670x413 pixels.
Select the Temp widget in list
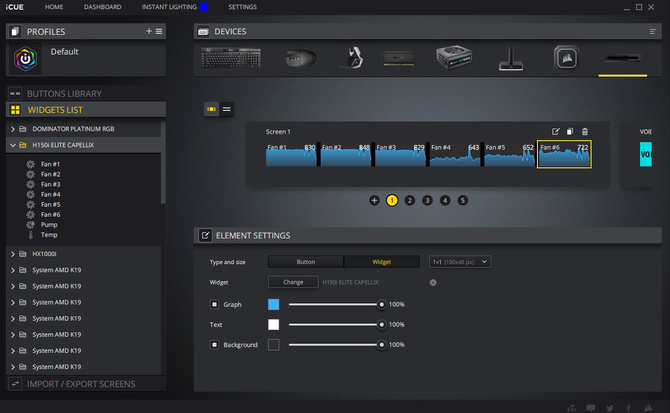[49, 235]
